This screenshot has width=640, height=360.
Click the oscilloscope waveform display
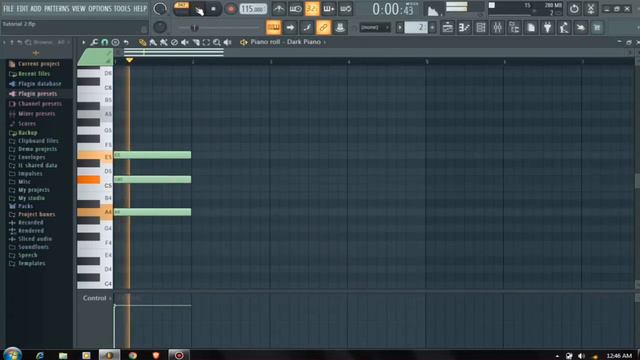pyautogui.click(x=433, y=9)
